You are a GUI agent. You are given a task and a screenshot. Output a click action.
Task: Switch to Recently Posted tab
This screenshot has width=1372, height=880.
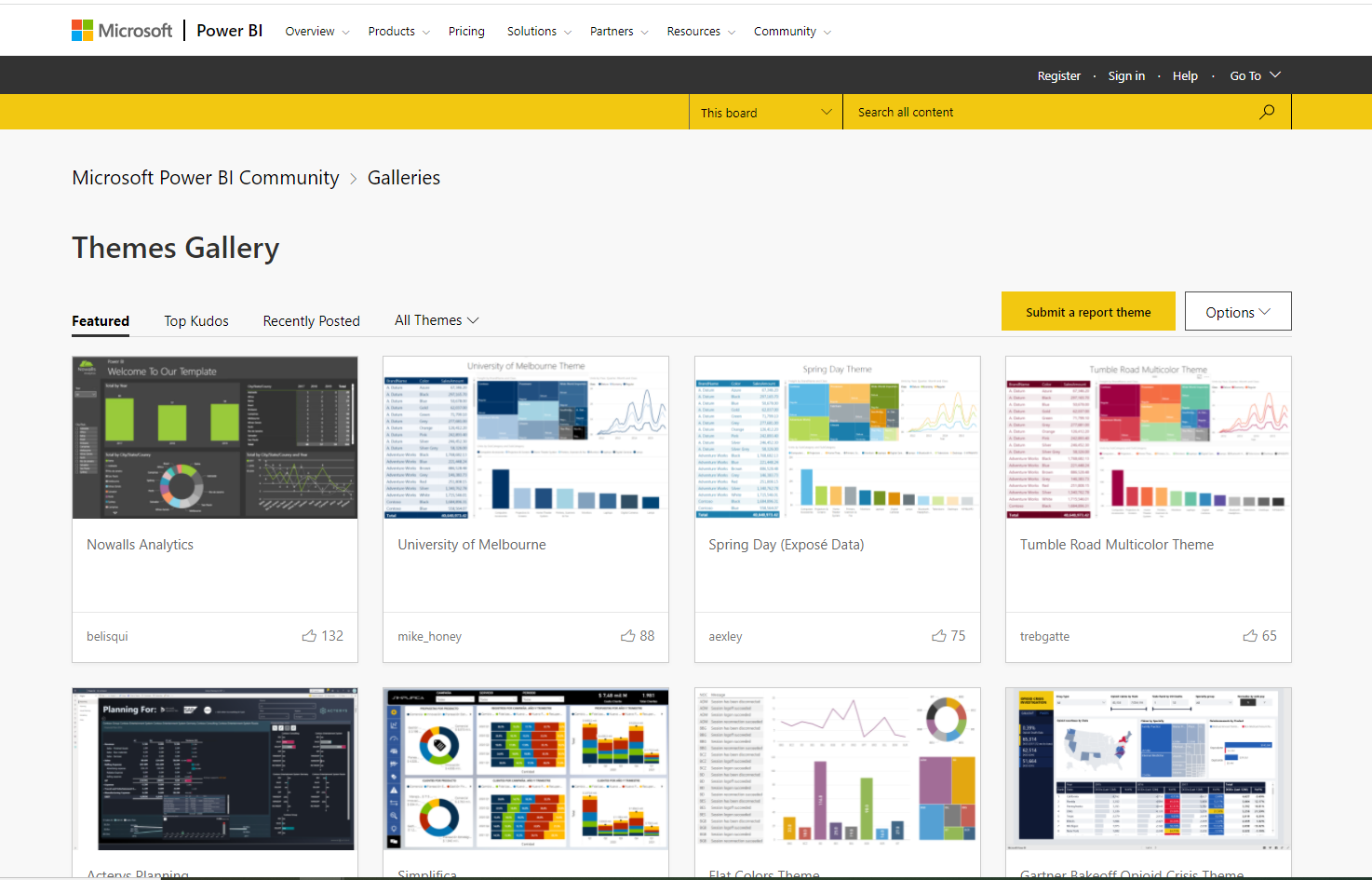click(x=311, y=321)
